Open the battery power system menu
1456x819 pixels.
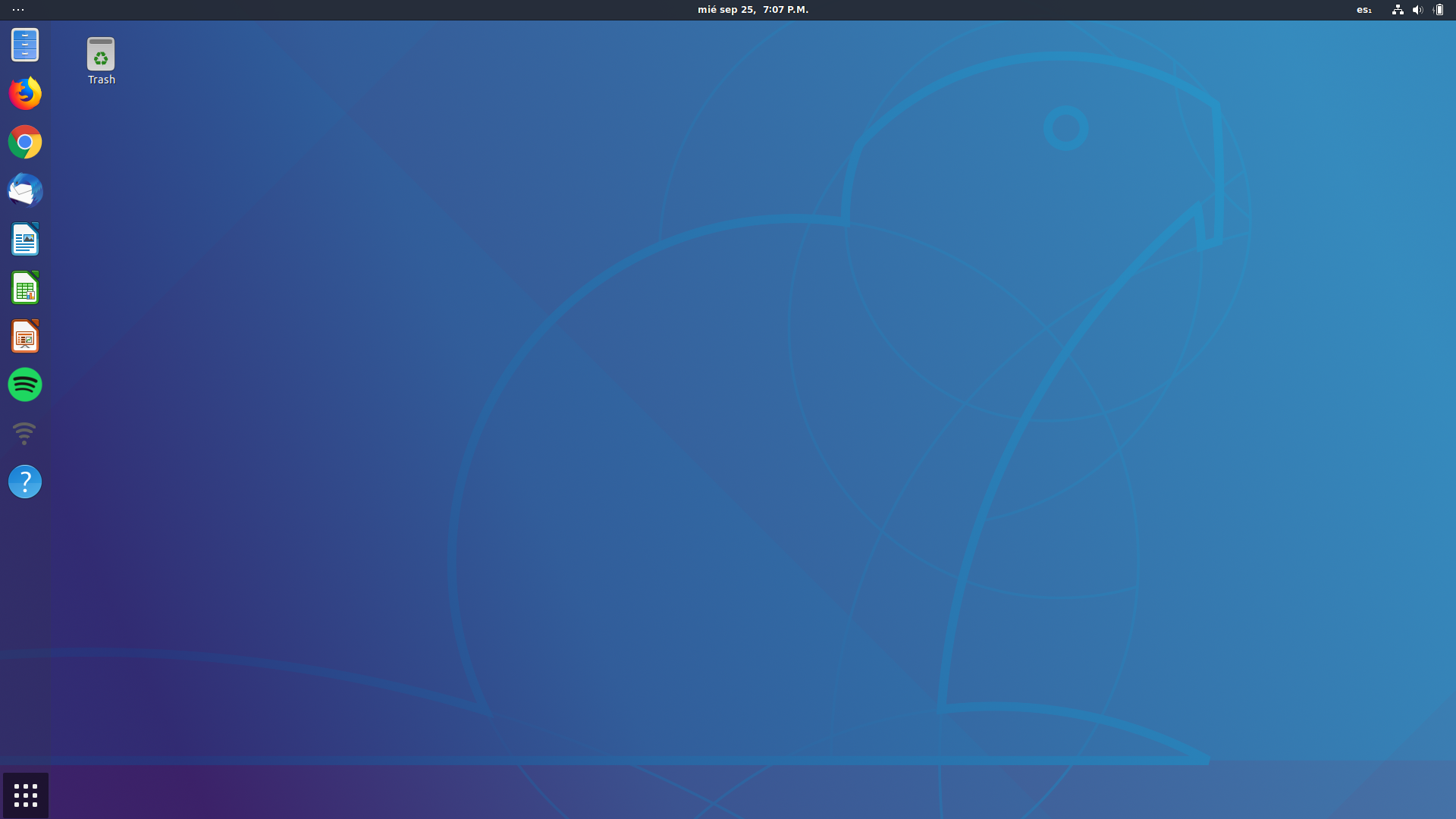pyautogui.click(x=1439, y=10)
